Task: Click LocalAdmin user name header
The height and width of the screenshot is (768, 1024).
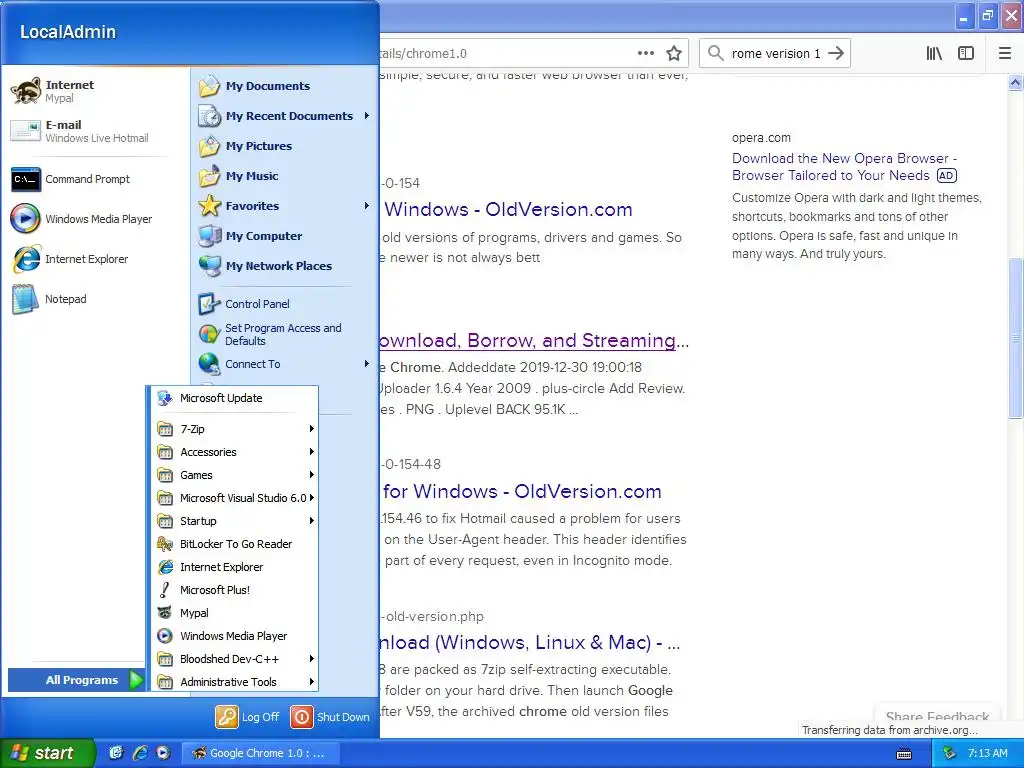Action: tap(68, 31)
